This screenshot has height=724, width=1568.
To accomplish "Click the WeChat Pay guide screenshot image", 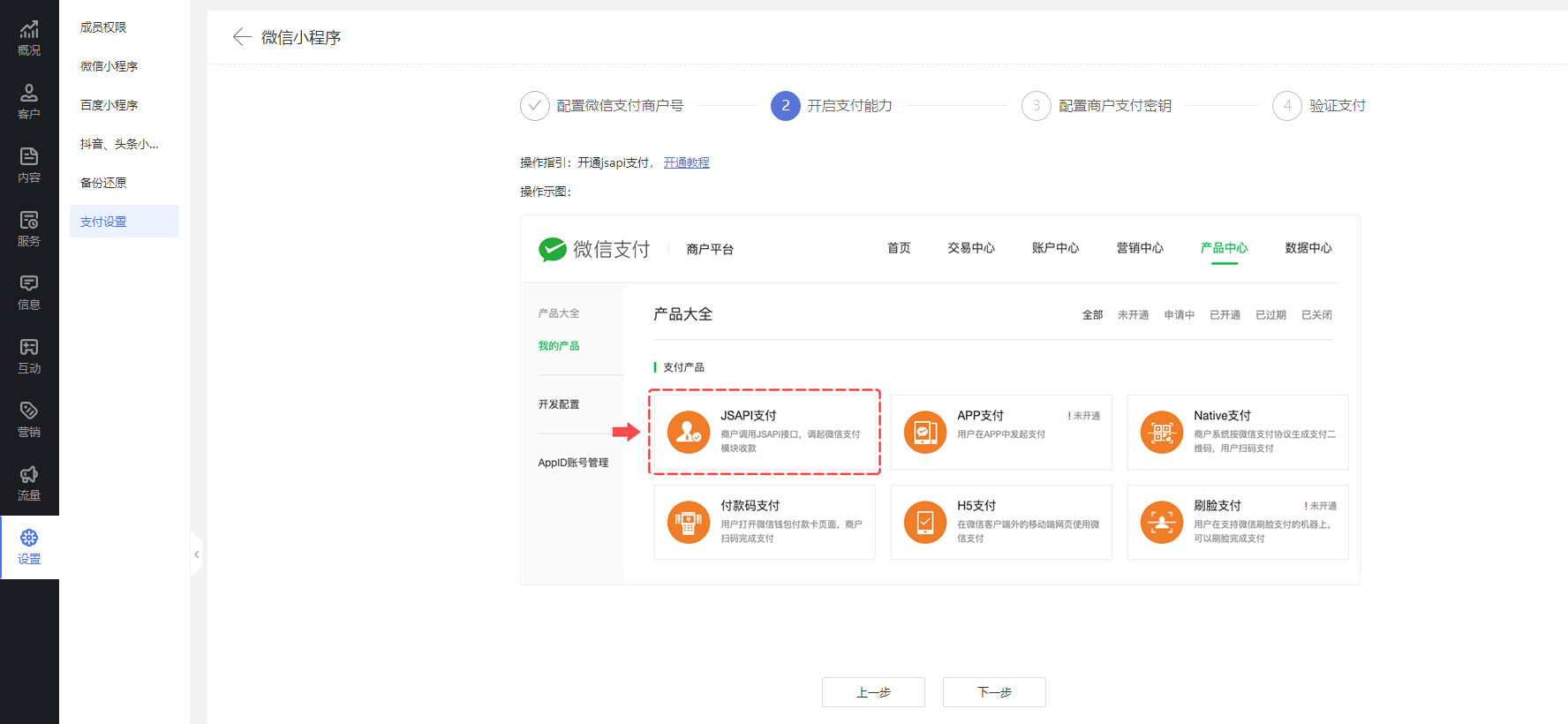I will coord(939,400).
